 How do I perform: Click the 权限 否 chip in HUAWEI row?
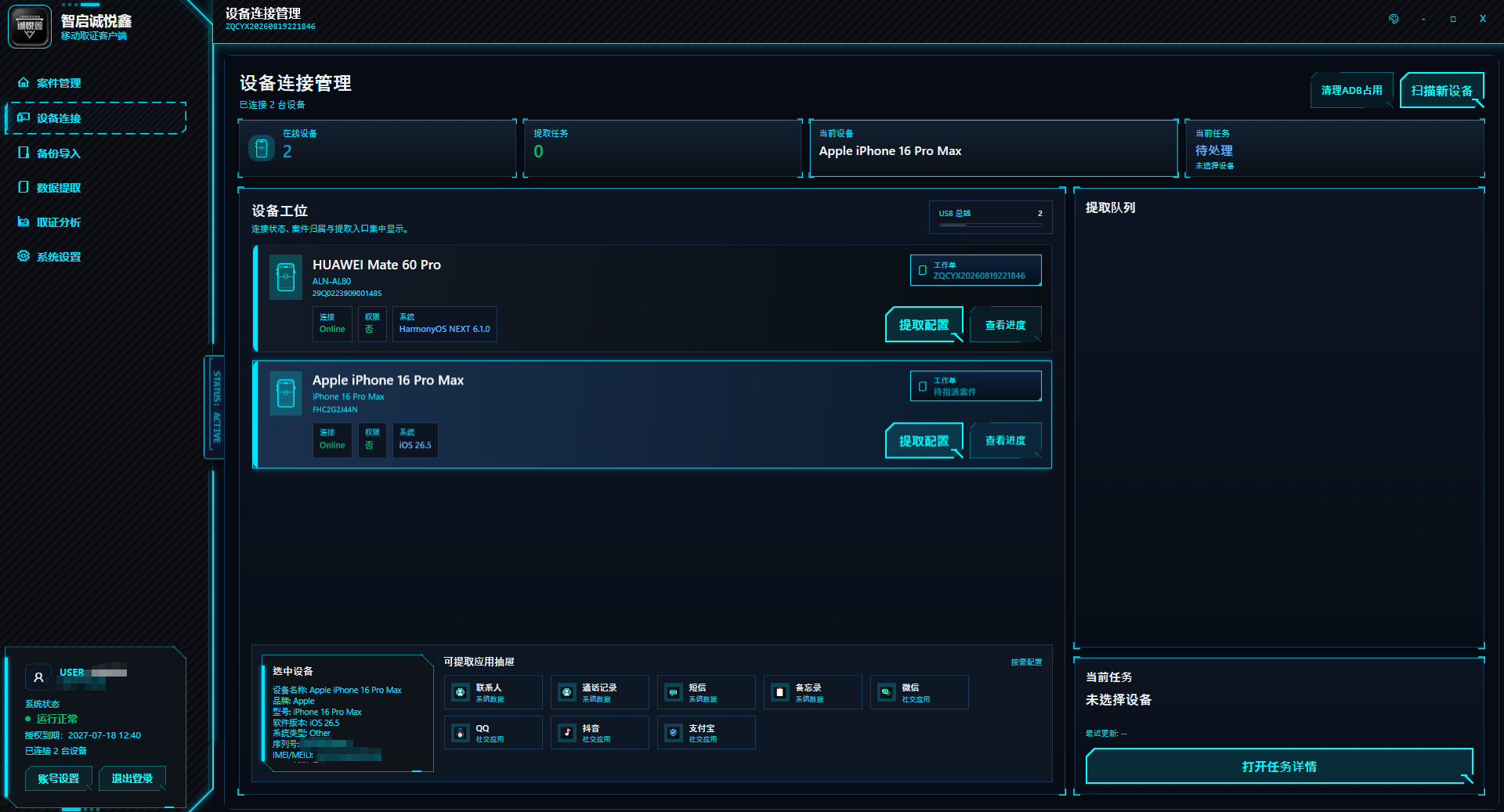click(x=372, y=324)
